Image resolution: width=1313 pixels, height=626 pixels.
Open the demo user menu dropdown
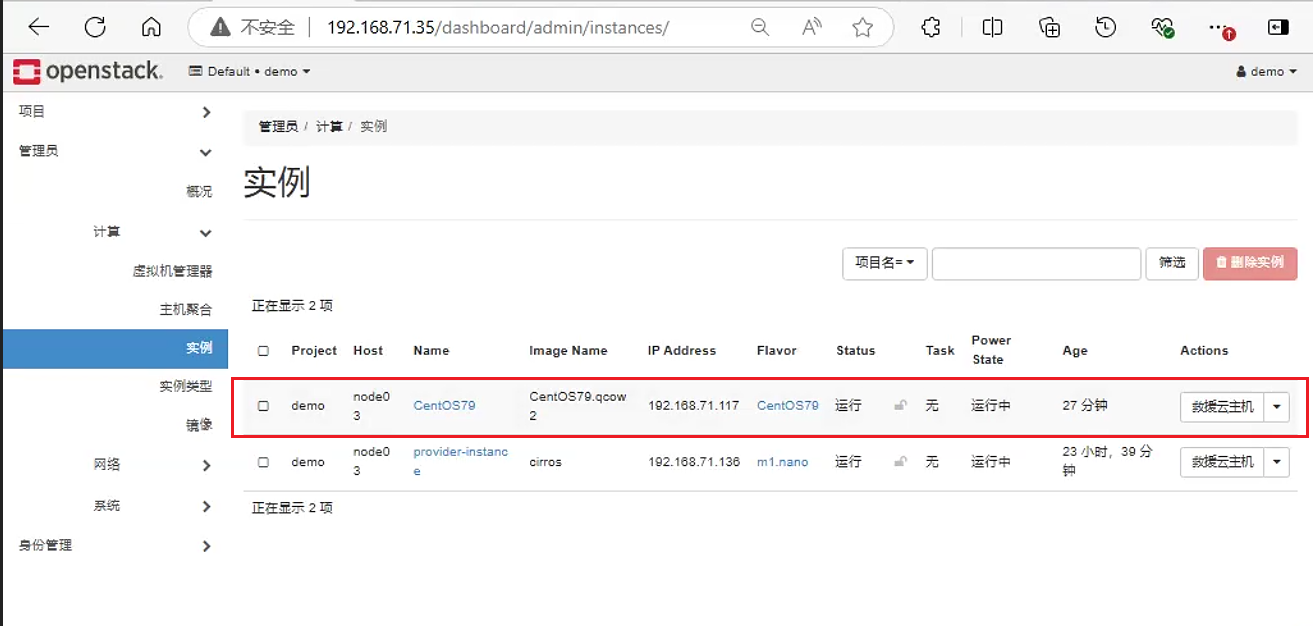[x=1267, y=72]
